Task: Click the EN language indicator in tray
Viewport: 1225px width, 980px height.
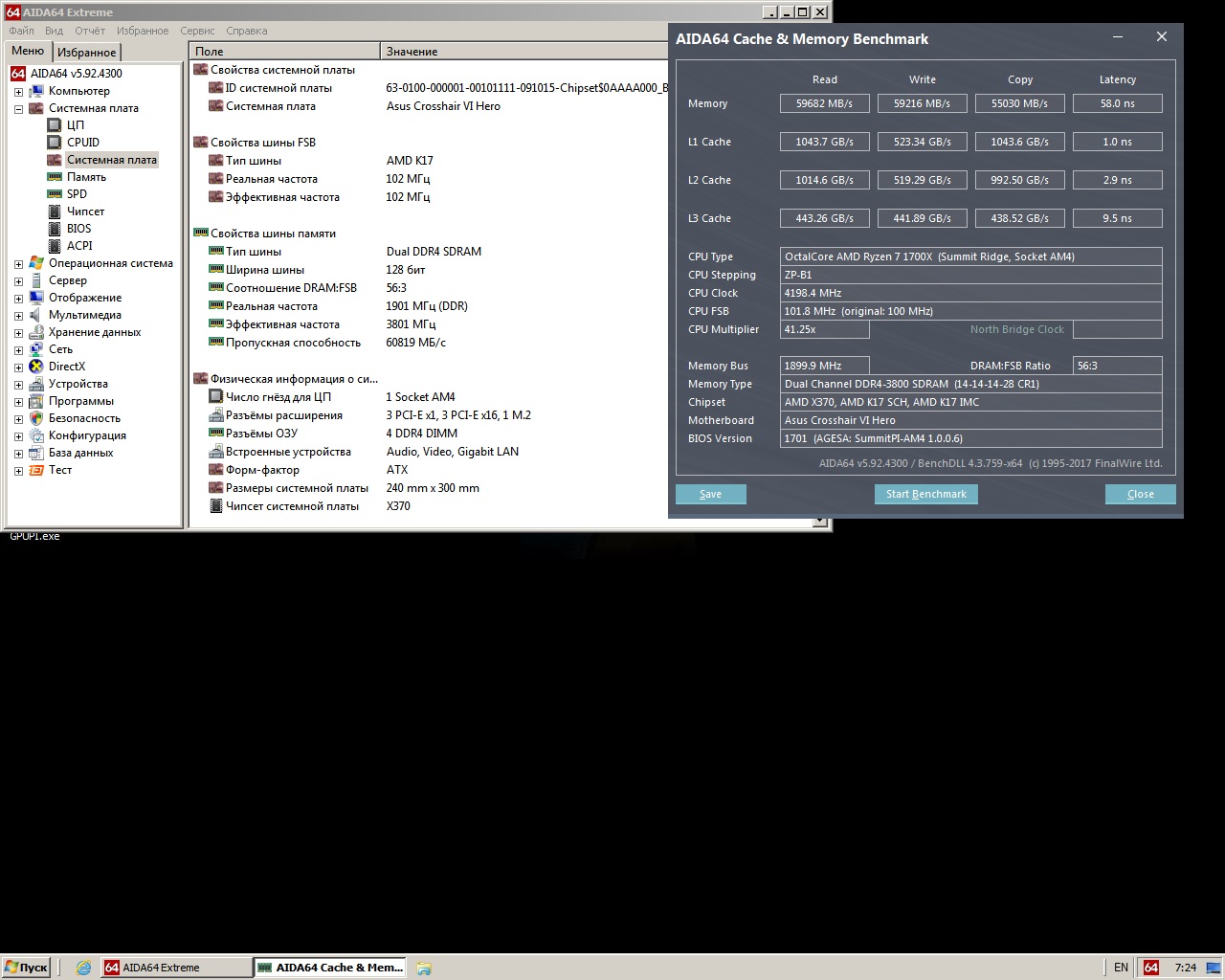Action: click(x=1121, y=968)
